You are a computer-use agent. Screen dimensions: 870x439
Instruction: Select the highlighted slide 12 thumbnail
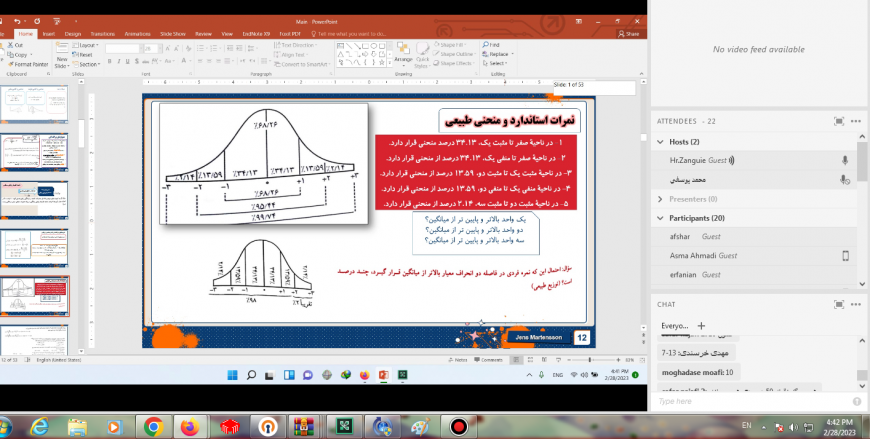point(34,296)
